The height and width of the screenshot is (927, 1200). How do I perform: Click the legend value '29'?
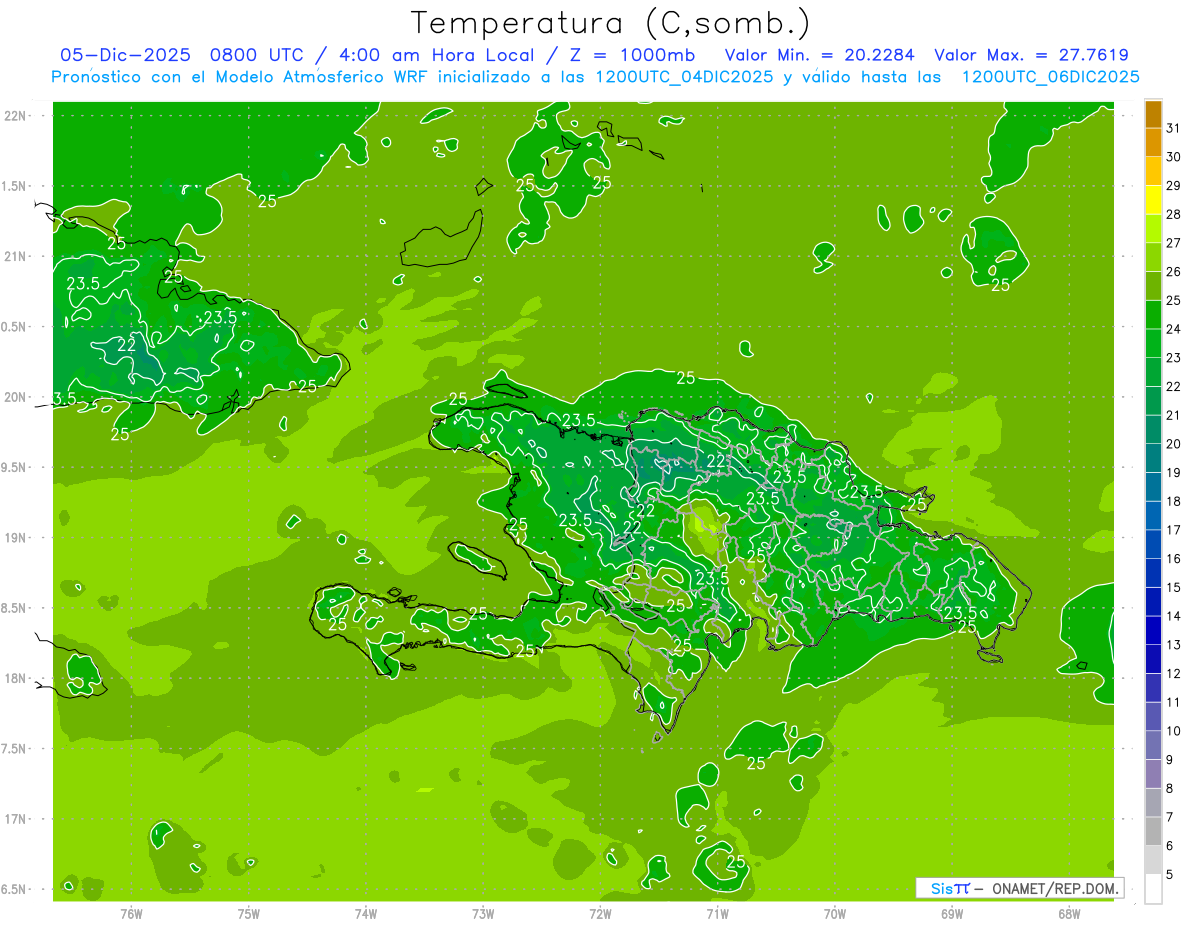pyautogui.click(x=1174, y=186)
